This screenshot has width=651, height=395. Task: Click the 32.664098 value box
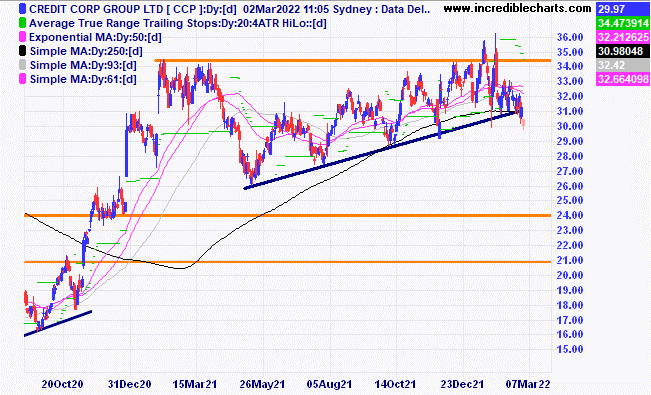623,79
